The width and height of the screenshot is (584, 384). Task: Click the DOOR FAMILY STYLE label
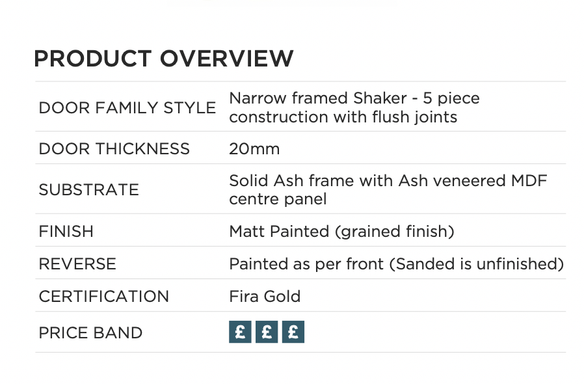127,108
